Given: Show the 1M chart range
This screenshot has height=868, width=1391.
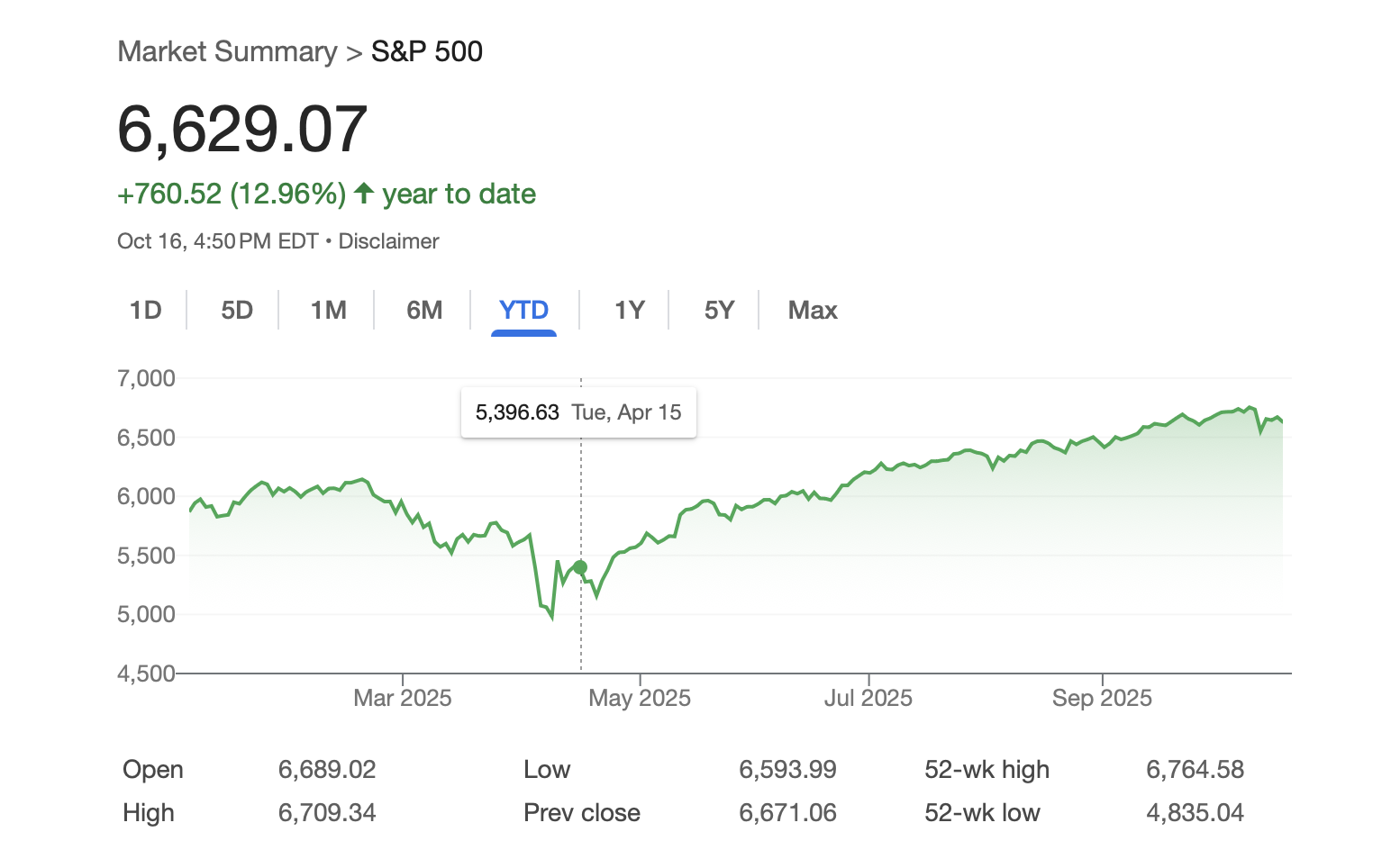Looking at the screenshot, I should pos(328,311).
